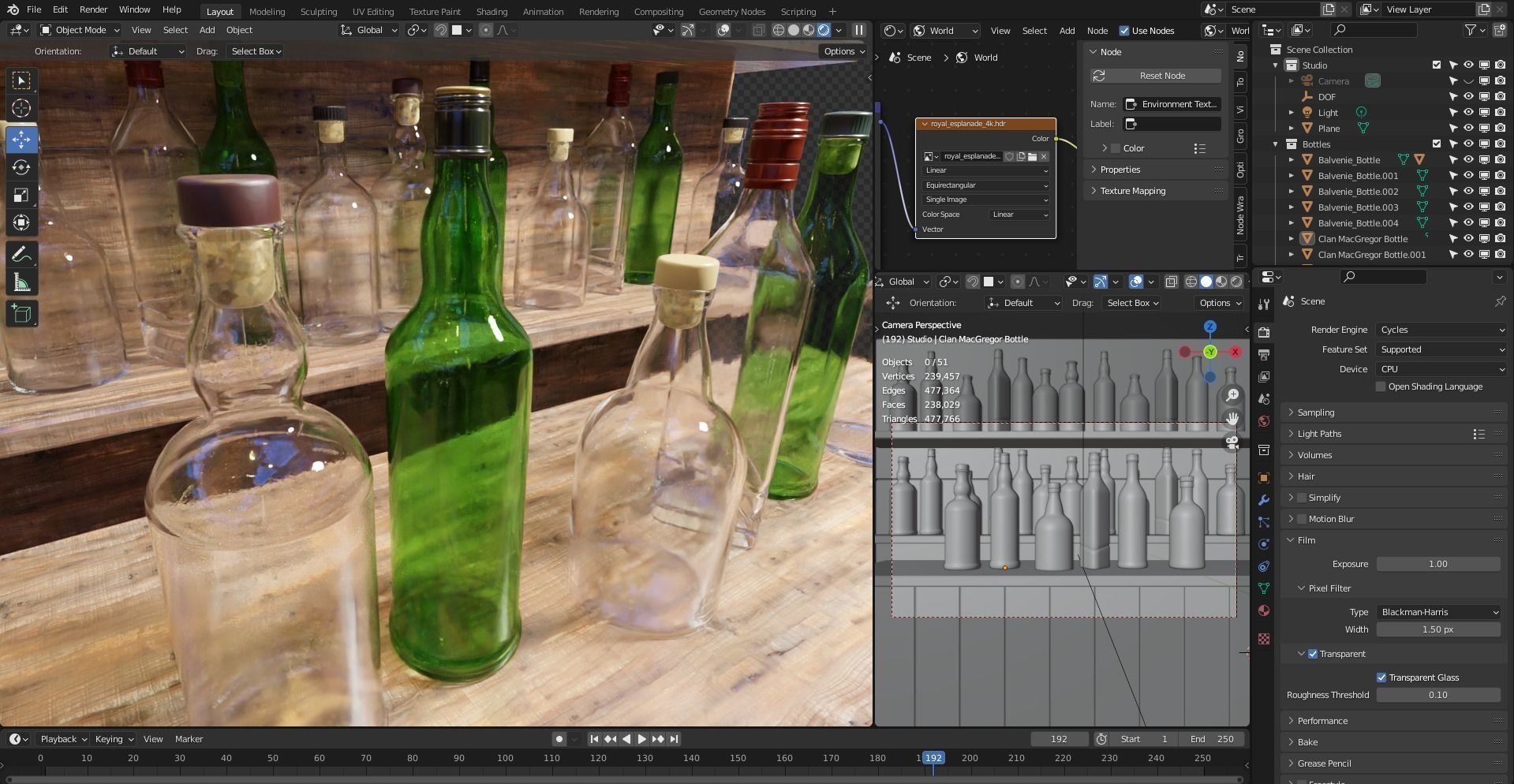The height and width of the screenshot is (784, 1514).
Task: Toggle the Use Nodes checkbox
Action: 1124,31
